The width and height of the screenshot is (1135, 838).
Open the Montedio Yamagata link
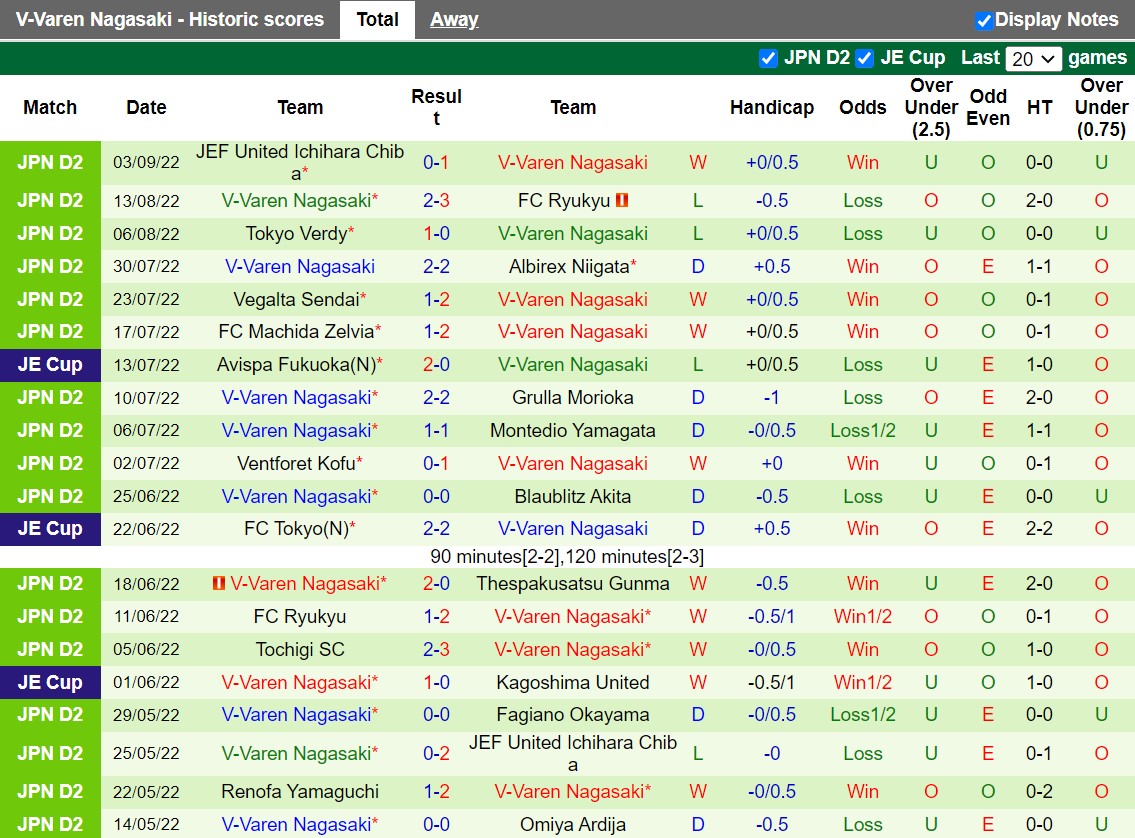point(572,430)
